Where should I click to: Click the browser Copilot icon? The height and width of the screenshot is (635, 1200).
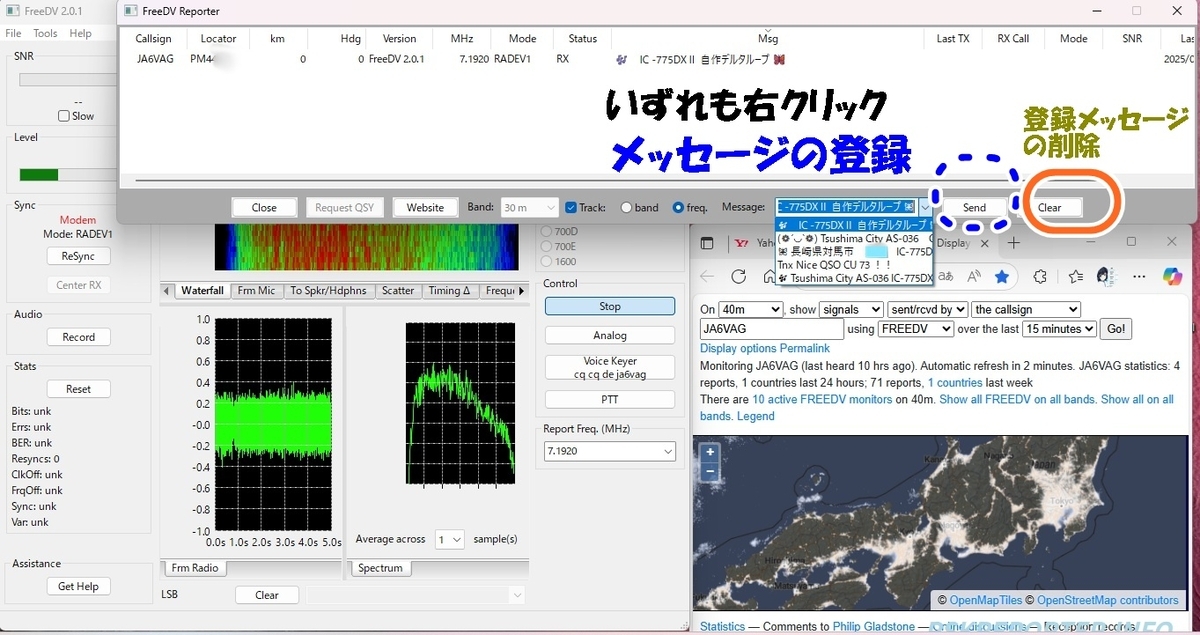coord(1170,275)
